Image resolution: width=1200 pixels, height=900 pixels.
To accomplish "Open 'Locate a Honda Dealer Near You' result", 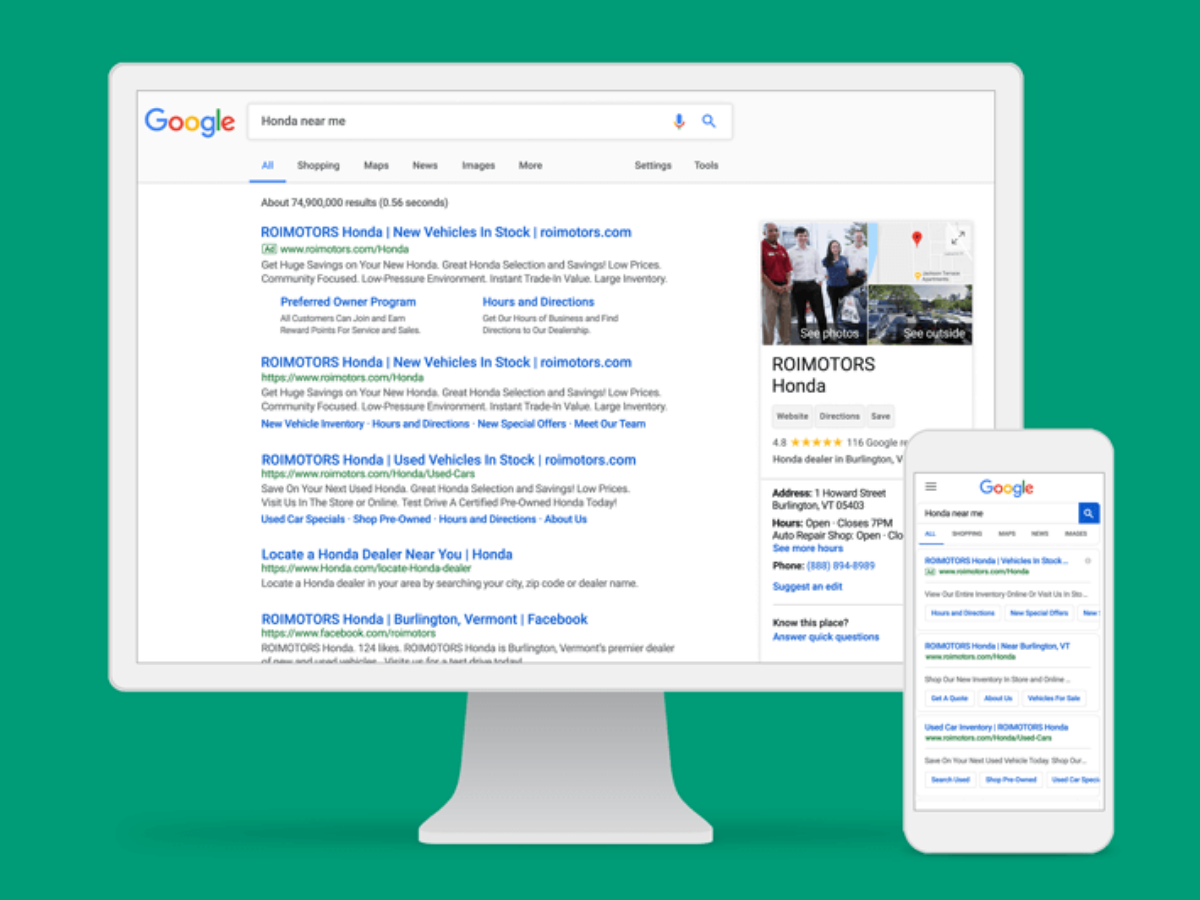I will coord(387,554).
